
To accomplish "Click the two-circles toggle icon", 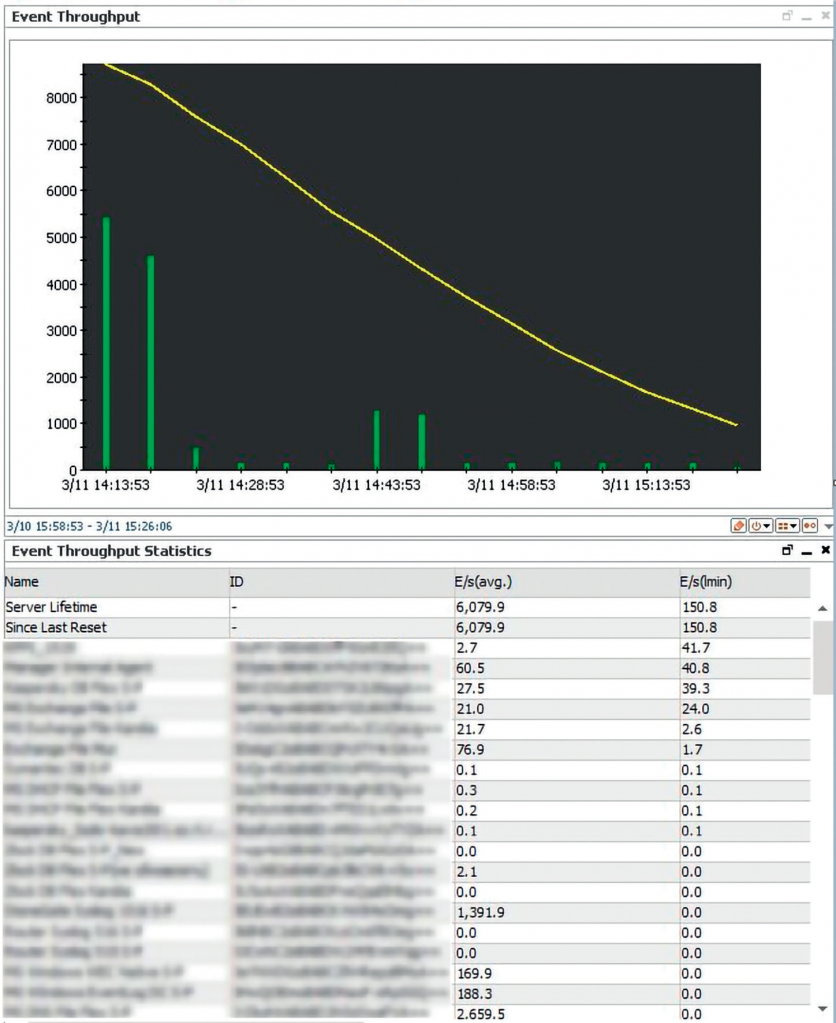I will pos(810,526).
